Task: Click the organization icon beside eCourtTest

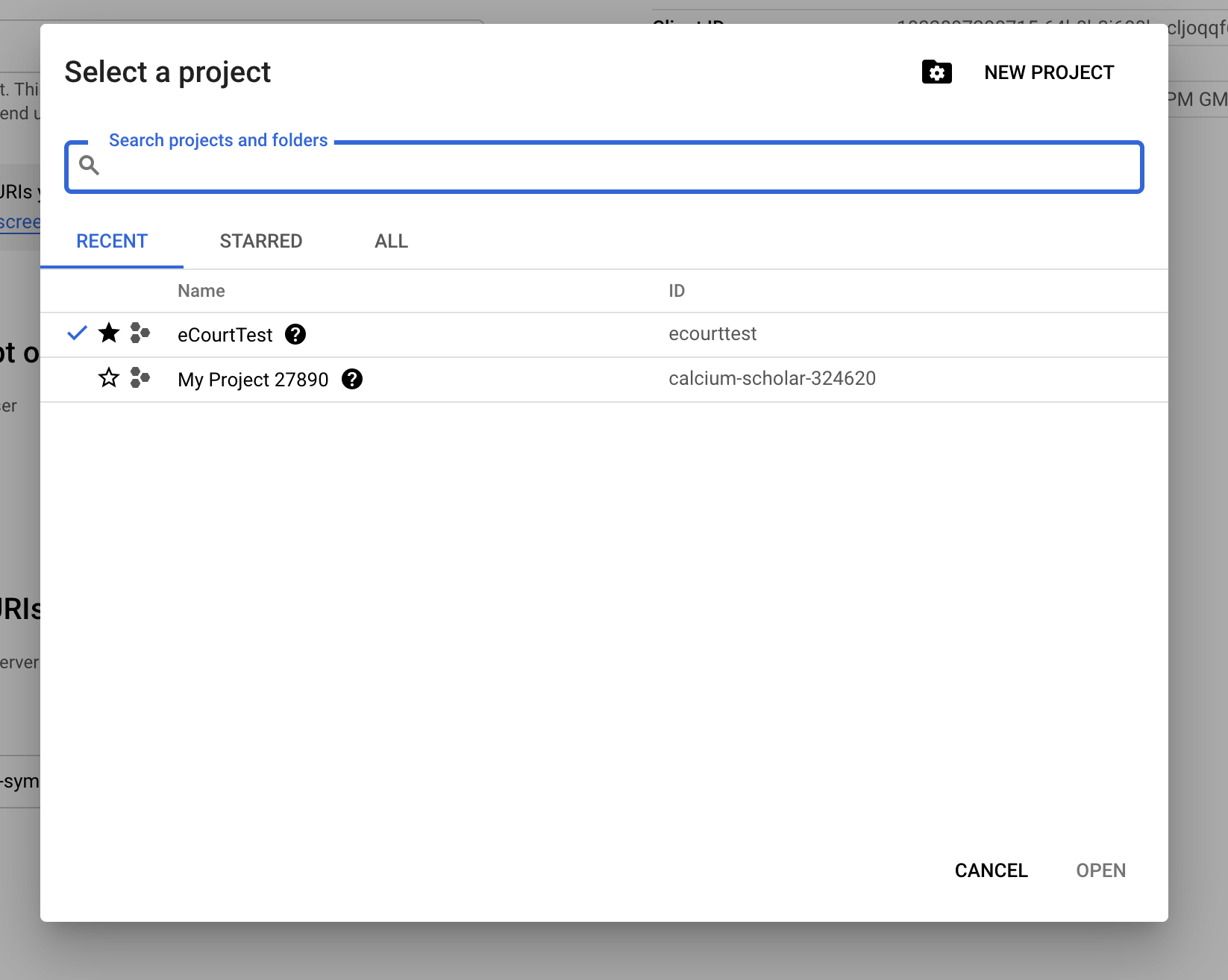Action: (139, 333)
